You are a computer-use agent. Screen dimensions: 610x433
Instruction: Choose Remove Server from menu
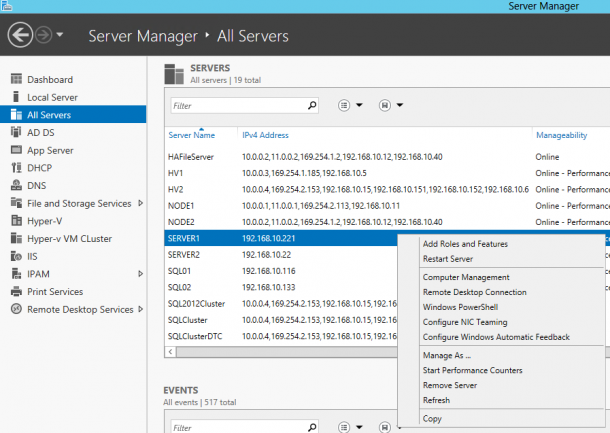pyautogui.click(x=450, y=385)
